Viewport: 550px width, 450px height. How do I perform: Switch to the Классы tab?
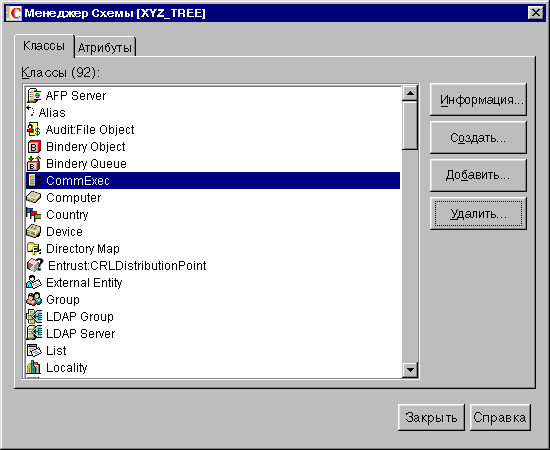point(44,46)
